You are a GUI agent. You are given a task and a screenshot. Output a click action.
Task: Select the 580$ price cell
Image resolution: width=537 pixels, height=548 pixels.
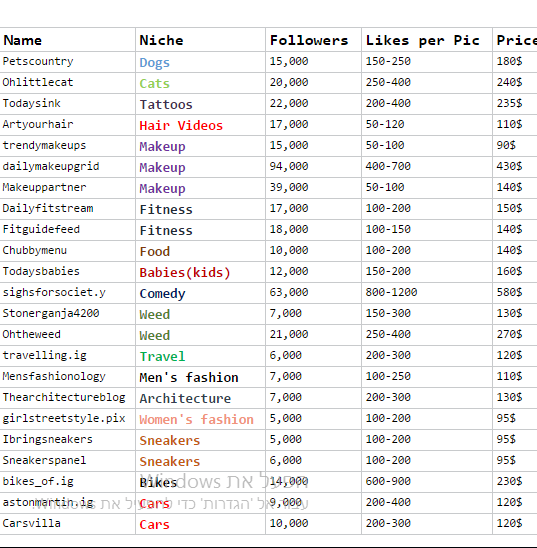tap(515, 293)
